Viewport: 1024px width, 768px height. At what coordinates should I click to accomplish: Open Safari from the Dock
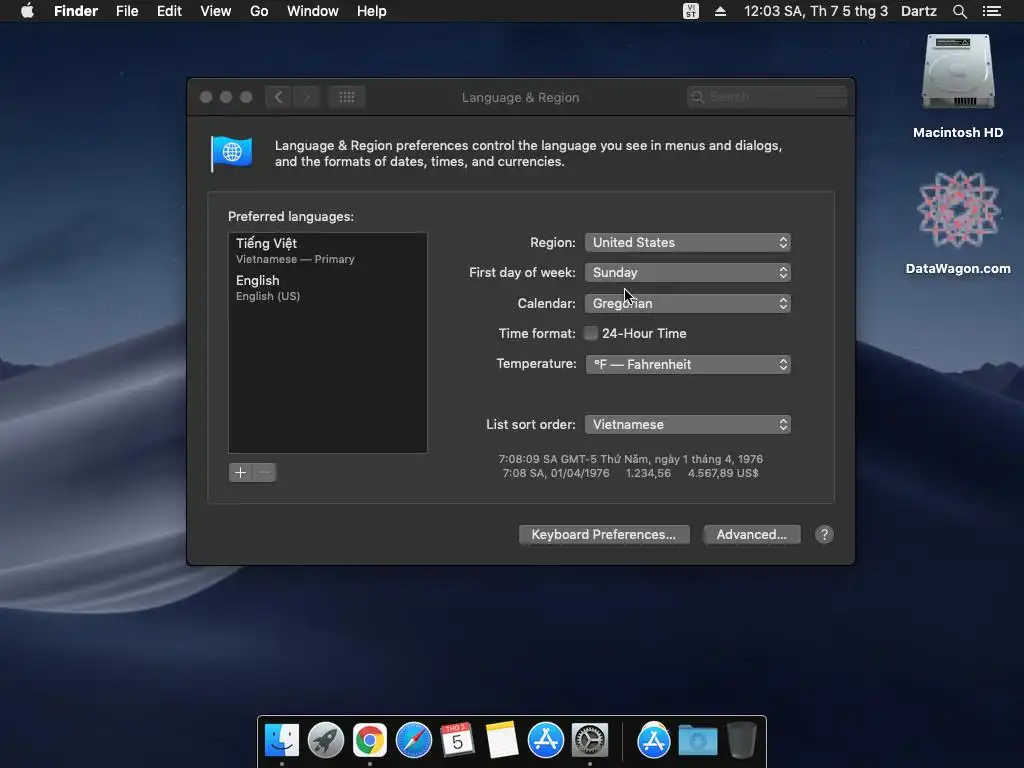point(413,741)
